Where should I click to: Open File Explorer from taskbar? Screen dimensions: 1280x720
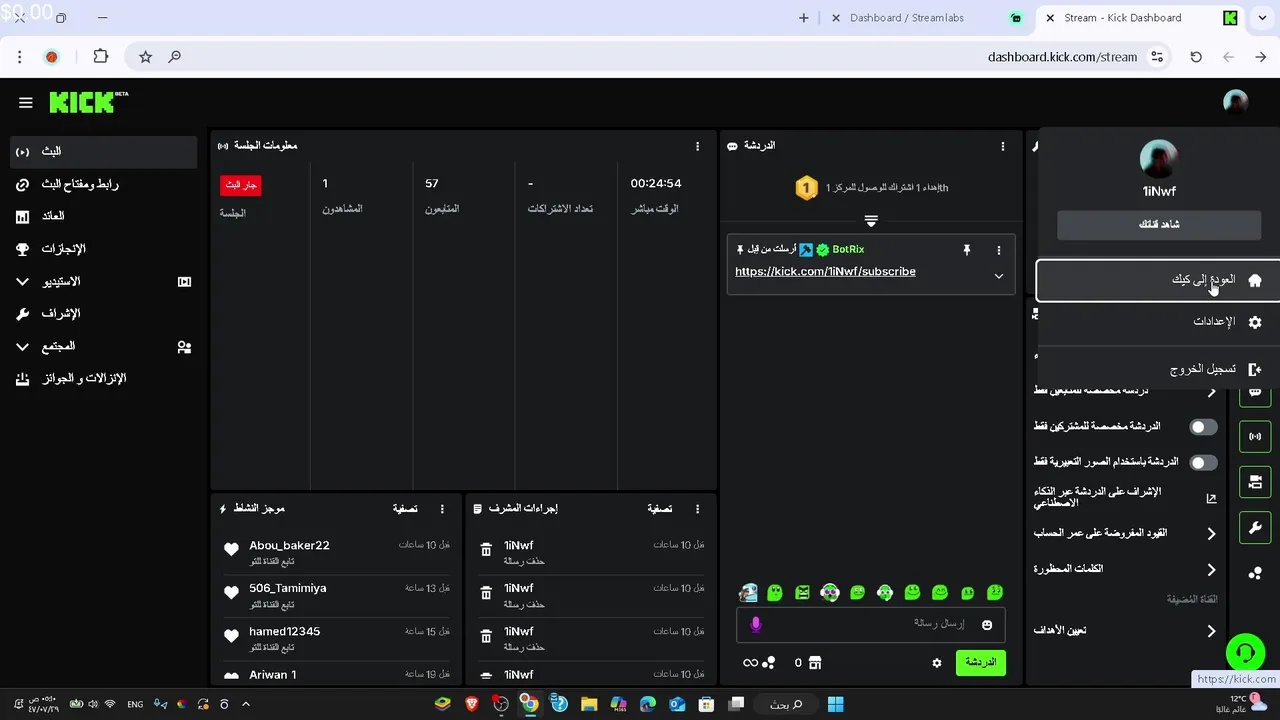click(589, 704)
